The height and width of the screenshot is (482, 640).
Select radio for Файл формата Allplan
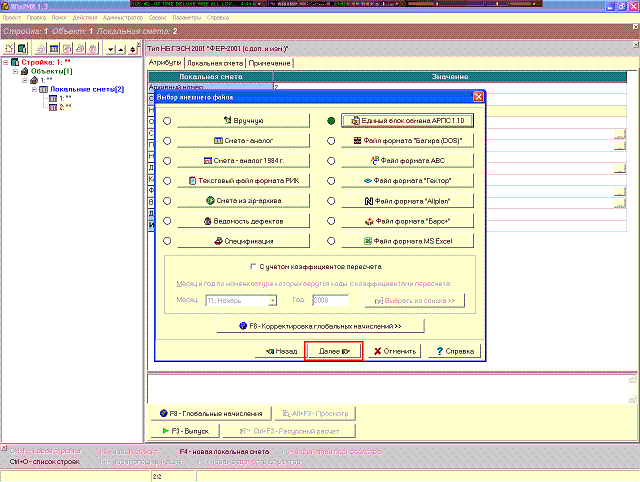coord(331,201)
